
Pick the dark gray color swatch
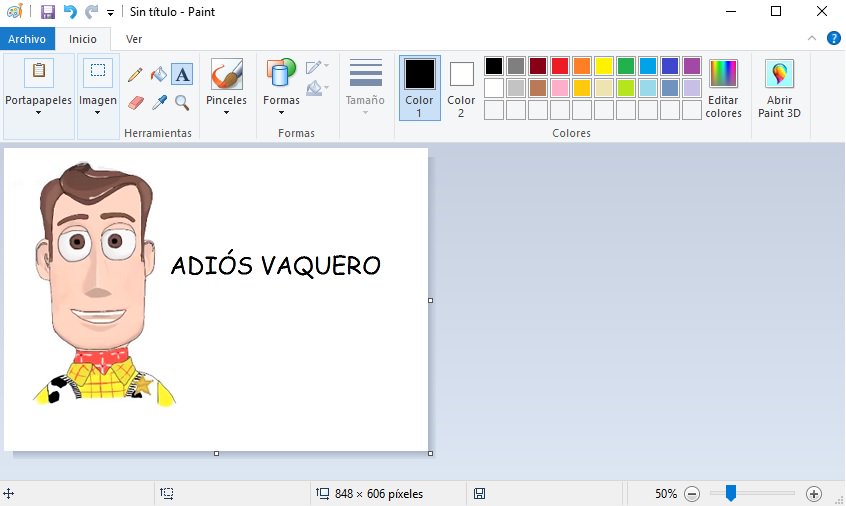(516, 66)
